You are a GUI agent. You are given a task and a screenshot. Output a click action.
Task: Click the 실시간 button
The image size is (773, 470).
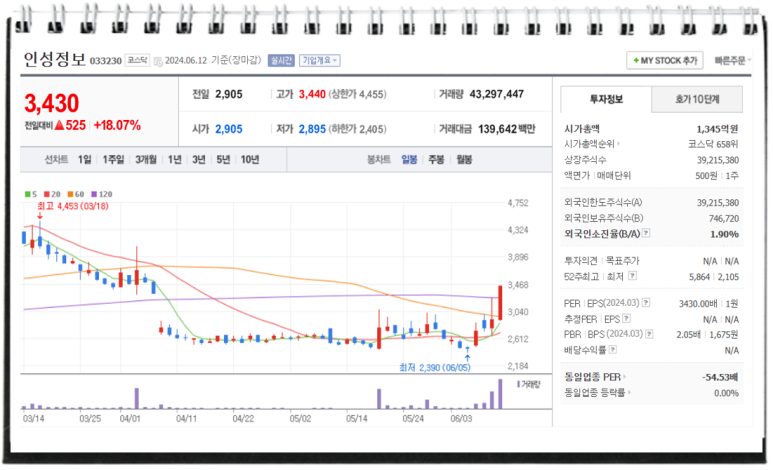[x=281, y=61]
